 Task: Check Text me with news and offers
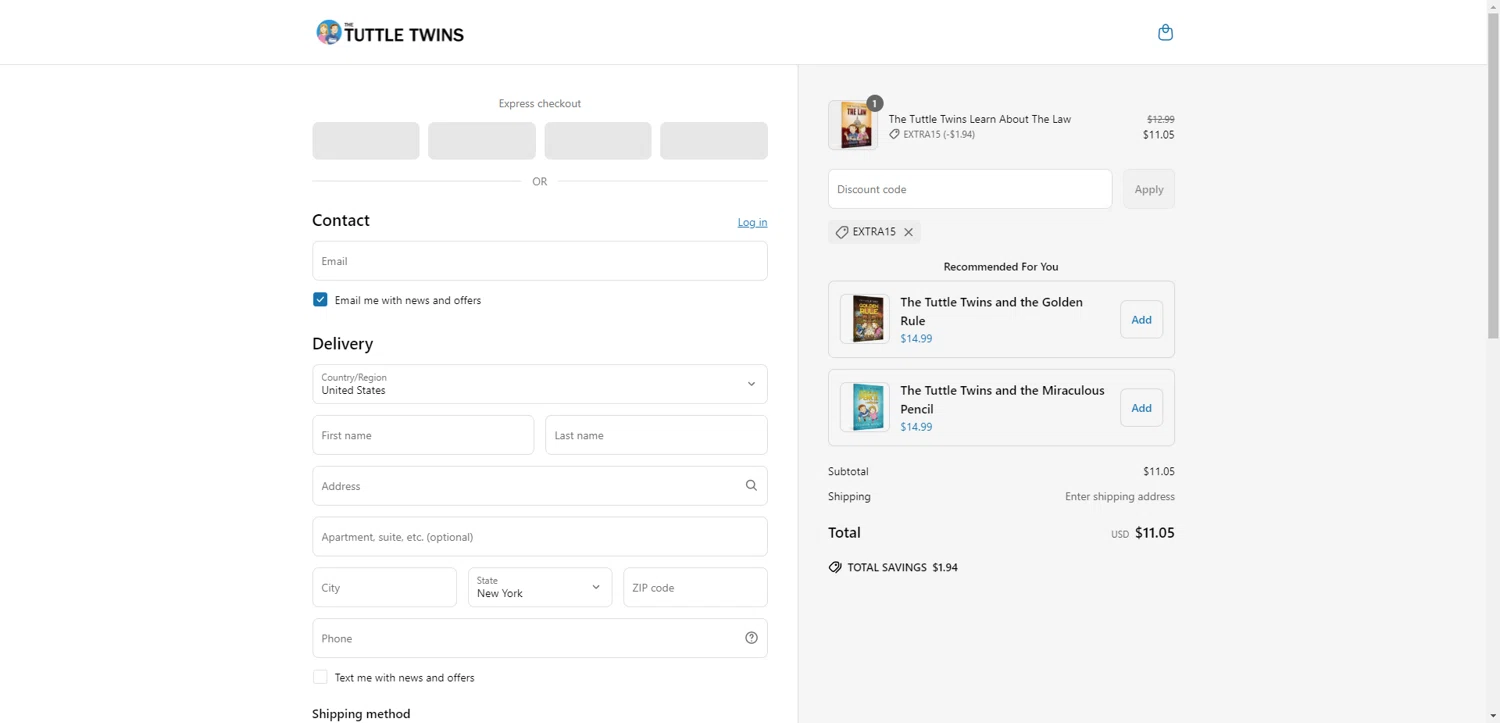click(320, 677)
